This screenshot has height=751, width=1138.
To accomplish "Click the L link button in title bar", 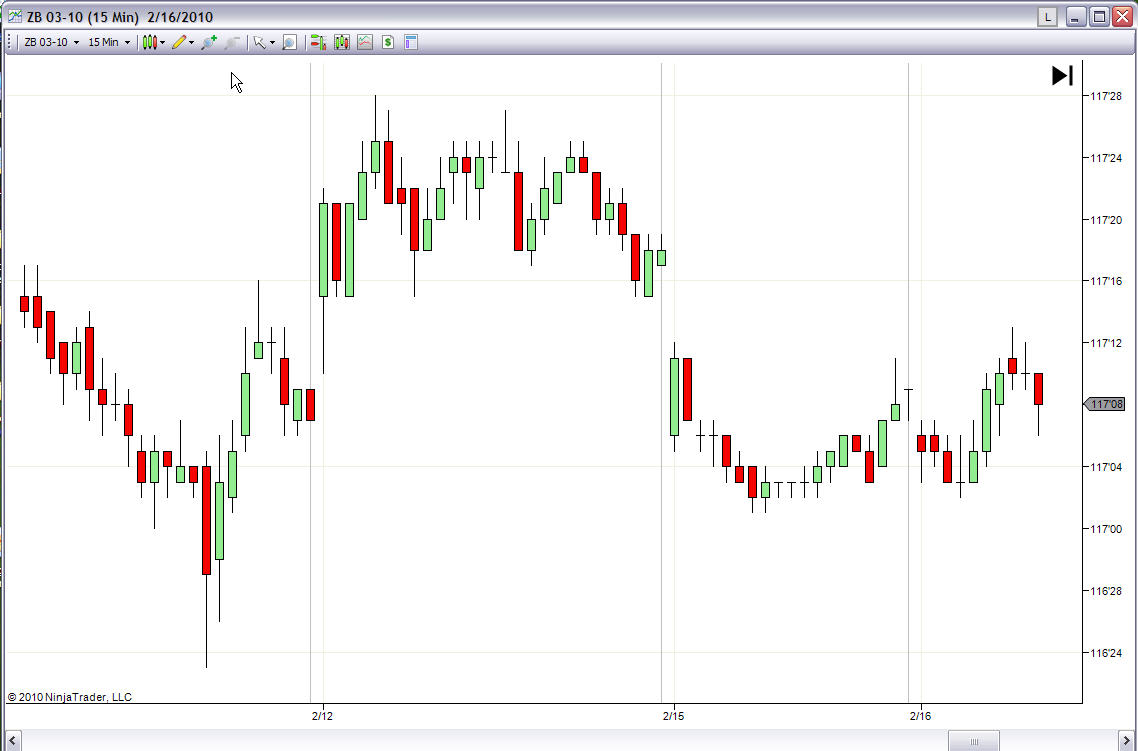I will 1047,17.
